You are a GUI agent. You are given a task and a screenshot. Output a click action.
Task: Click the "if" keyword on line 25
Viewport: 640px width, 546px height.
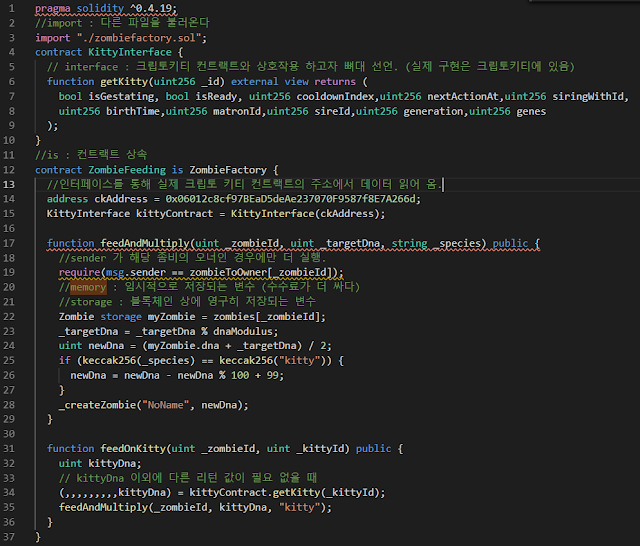click(64, 360)
